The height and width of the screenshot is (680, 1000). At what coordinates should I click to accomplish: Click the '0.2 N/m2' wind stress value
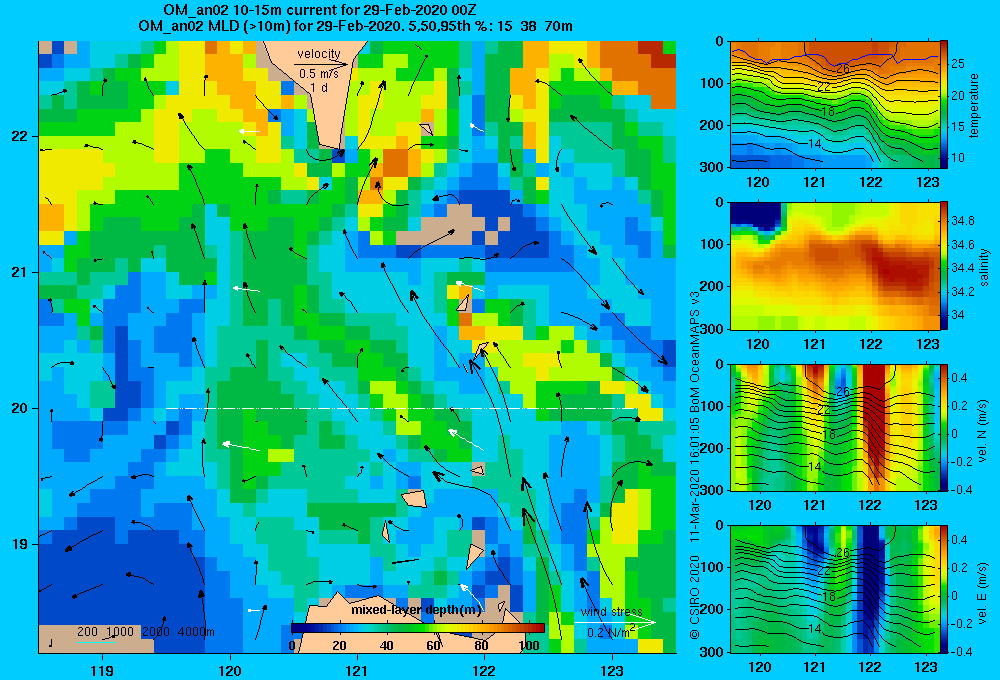click(612, 632)
